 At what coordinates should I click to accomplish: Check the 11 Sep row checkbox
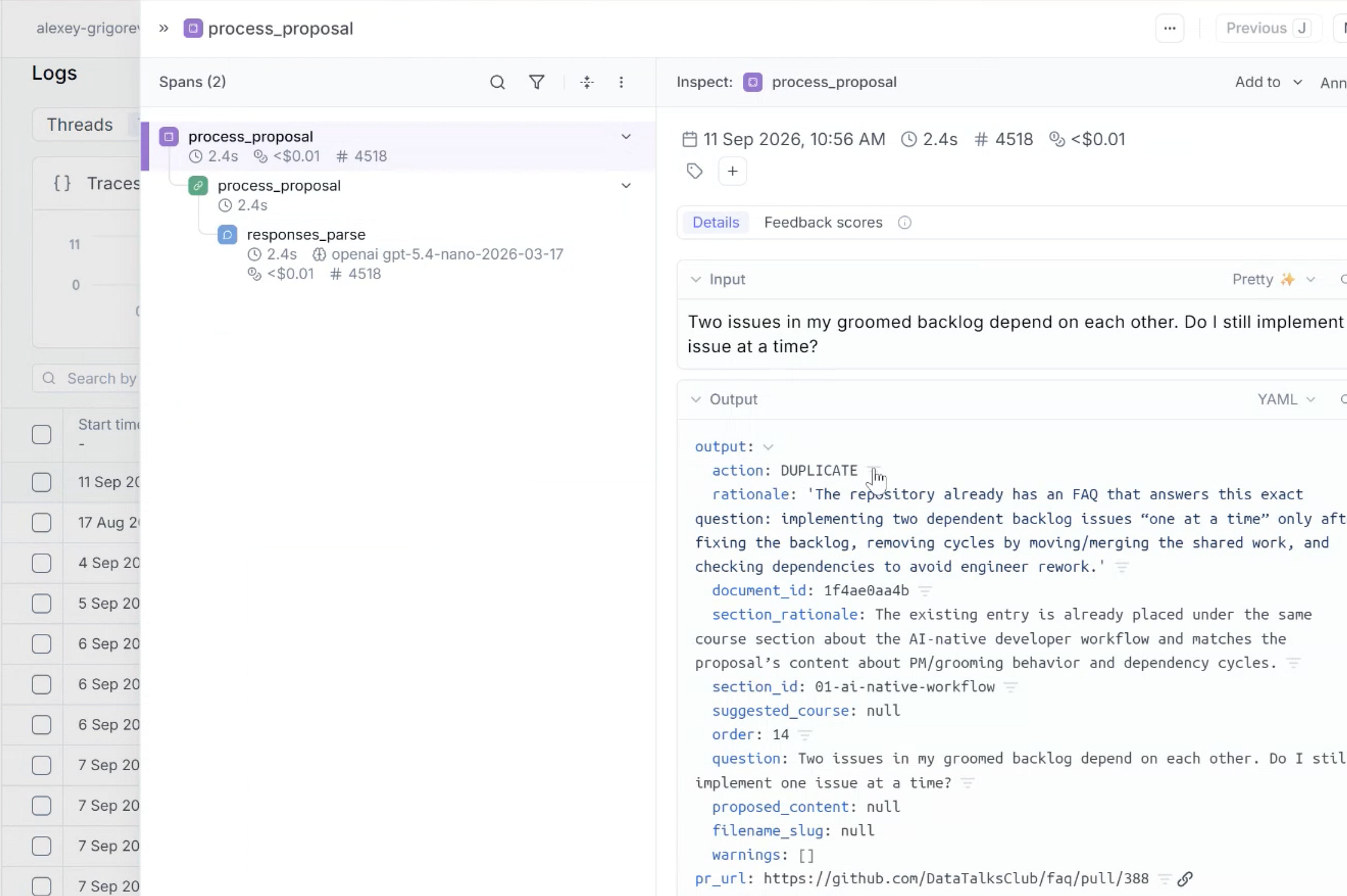(x=41, y=483)
